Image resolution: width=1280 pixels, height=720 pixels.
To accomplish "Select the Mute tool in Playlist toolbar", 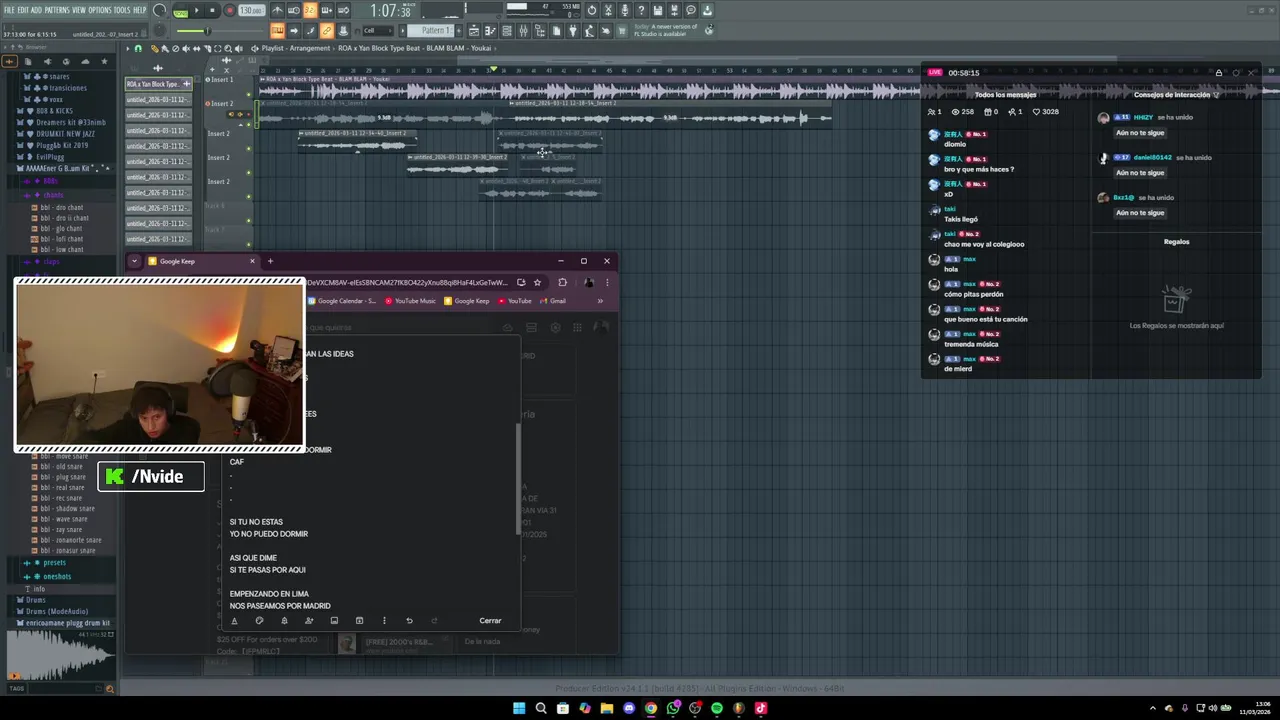I will pos(186,48).
